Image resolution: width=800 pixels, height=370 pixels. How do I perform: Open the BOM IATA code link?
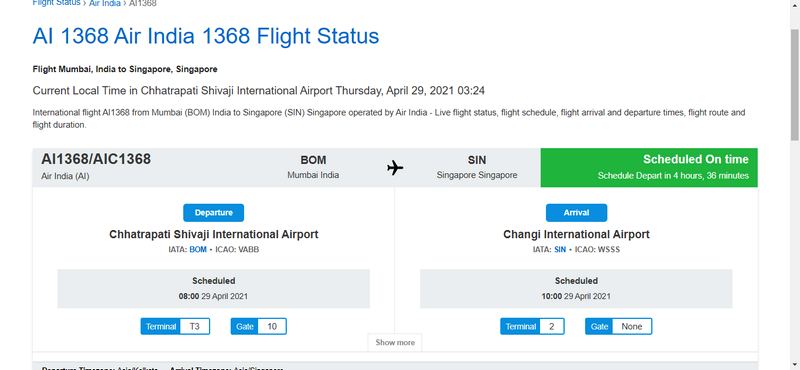click(198, 250)
